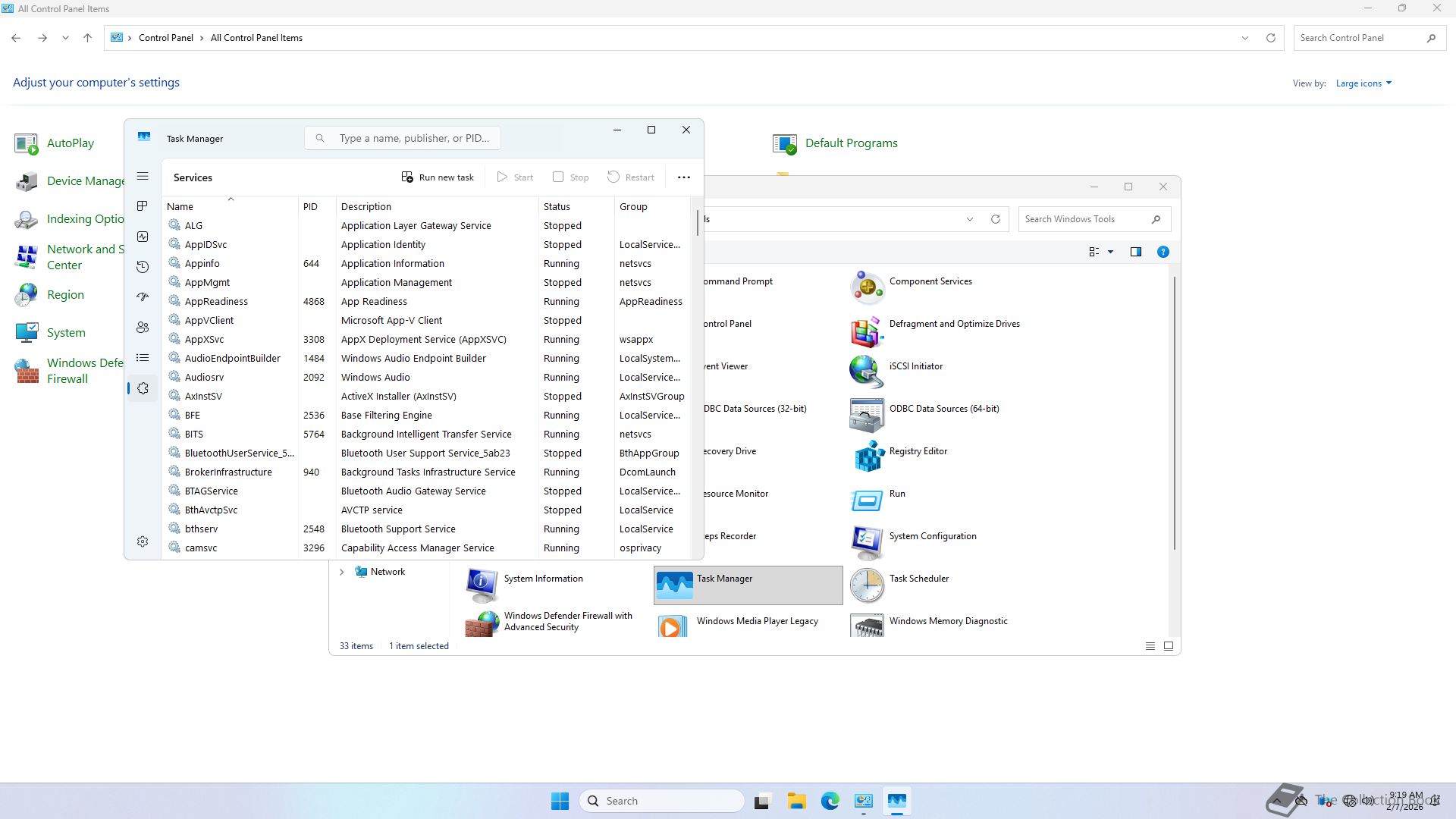Viewport: 1456px width, 819px height.
Task: Open App history in Task Manager sidebar
Action: (143, 267)
